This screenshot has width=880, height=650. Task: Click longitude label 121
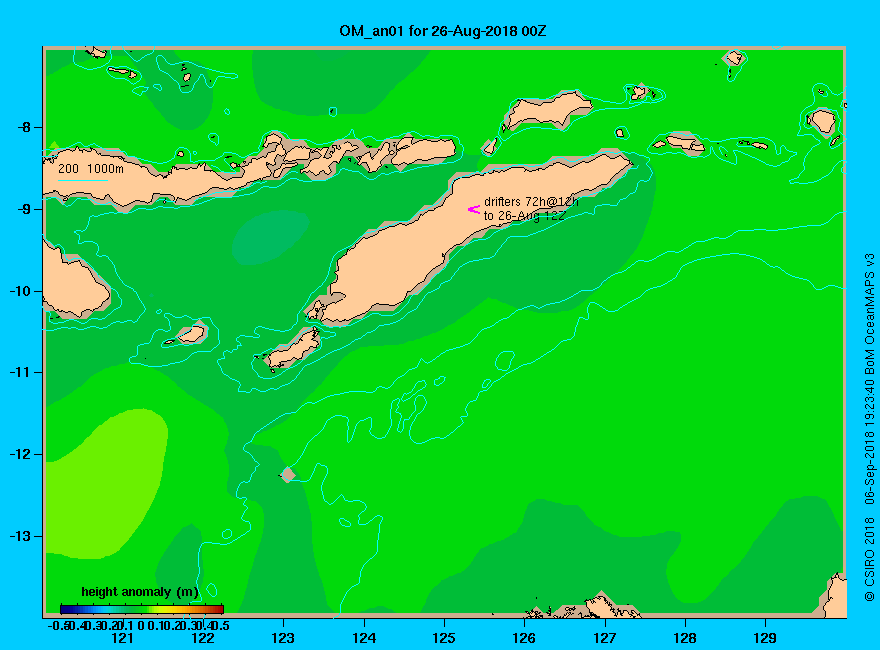122,638
